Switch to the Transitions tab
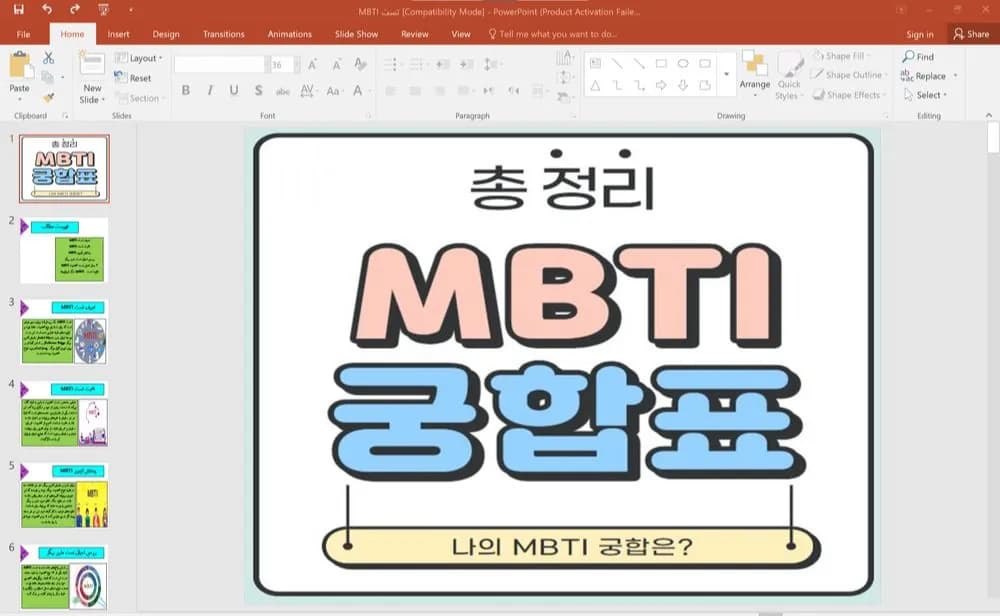Viewport: 1000px width, 616px height. click(x=223, y=34)
